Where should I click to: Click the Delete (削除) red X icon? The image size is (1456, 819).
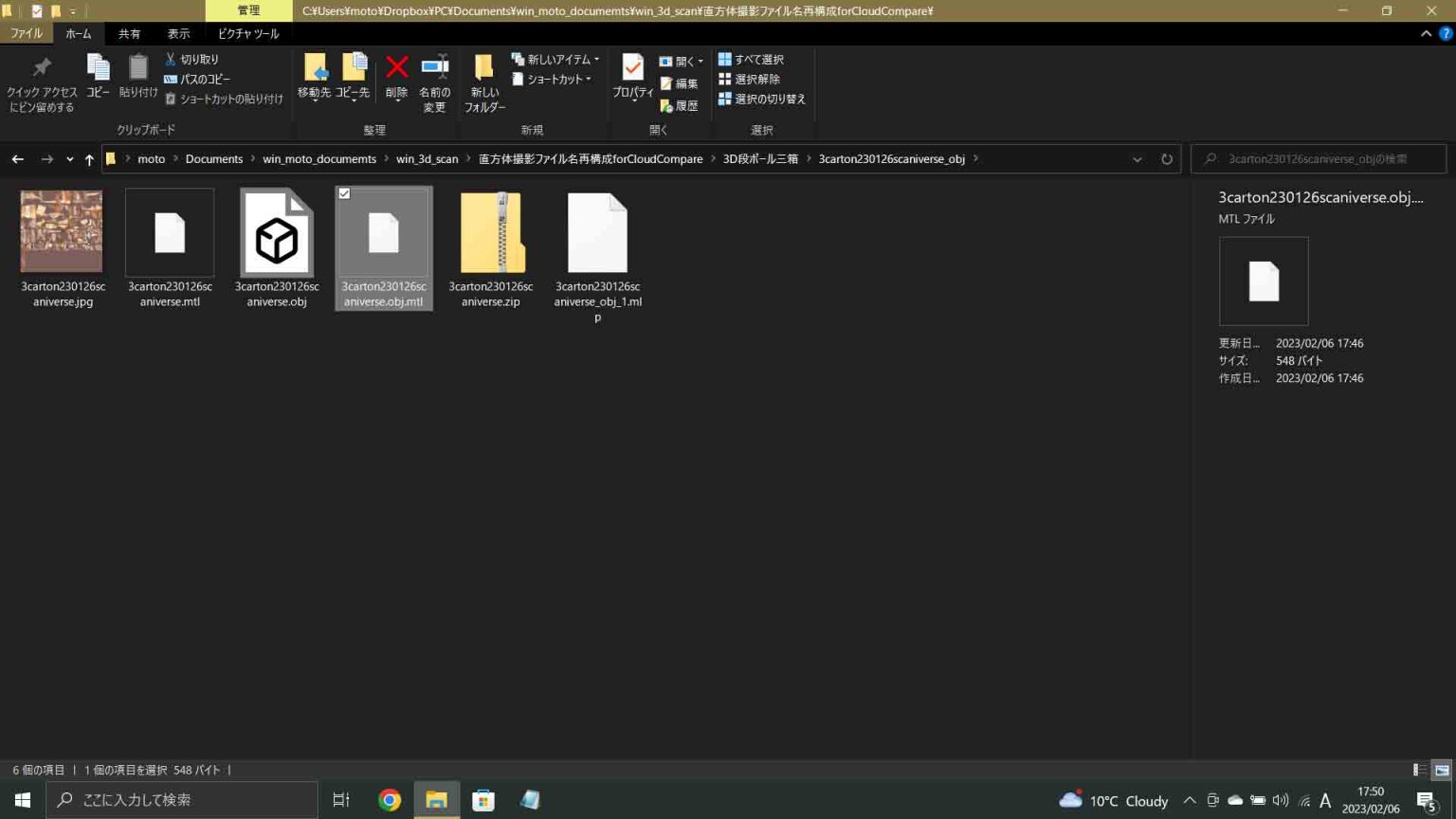396,68
